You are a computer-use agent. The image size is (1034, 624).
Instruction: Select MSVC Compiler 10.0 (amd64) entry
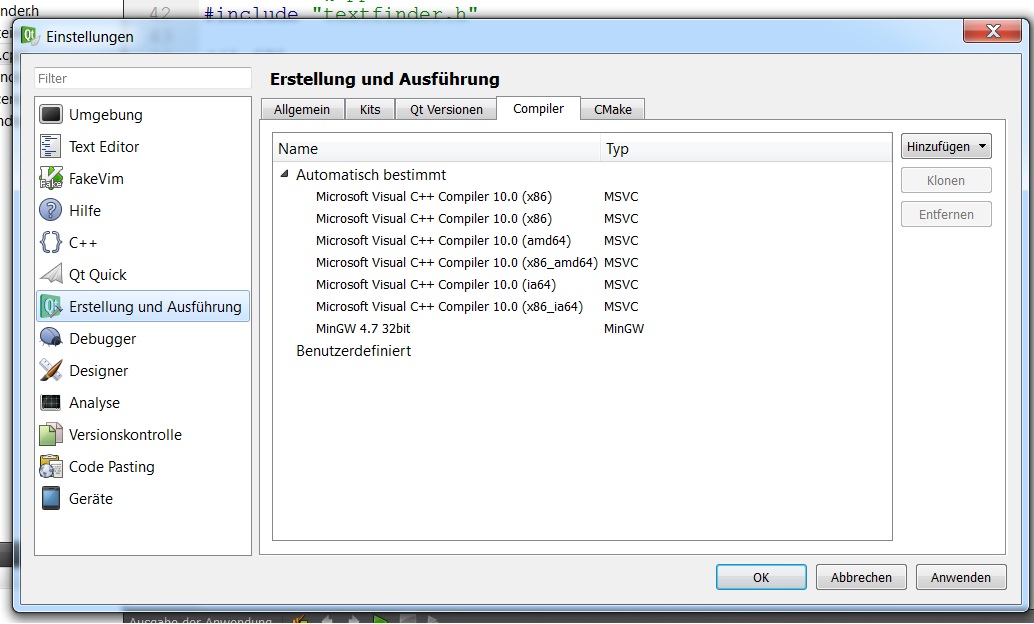click(443, 241)
